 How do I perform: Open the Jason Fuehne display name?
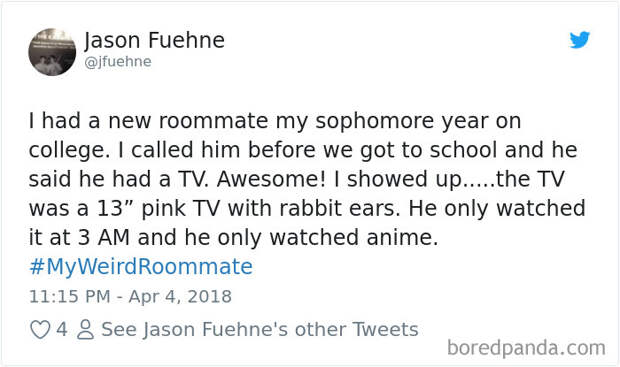[x=154, y=40]
